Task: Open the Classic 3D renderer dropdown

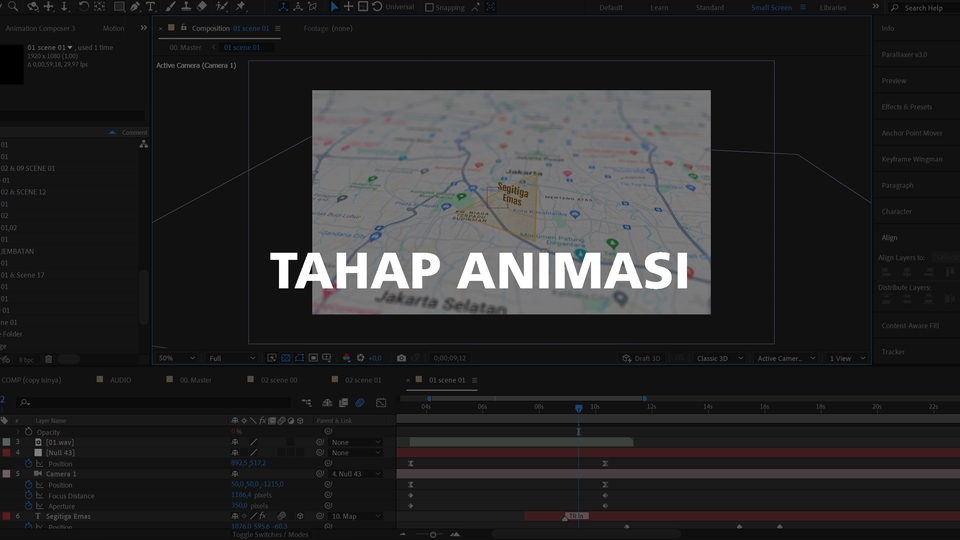Action: (x=719, y=358)
